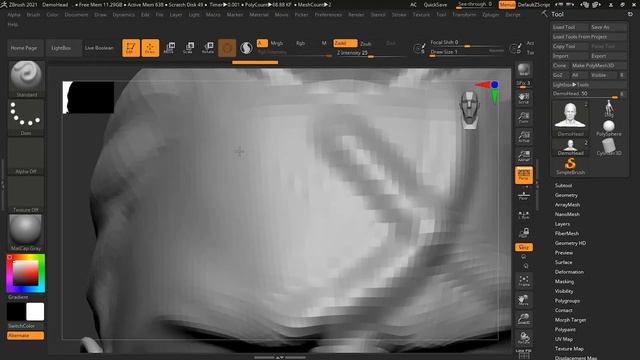
Task: Toggle the Persp perspective button
Action: point(524,175)
